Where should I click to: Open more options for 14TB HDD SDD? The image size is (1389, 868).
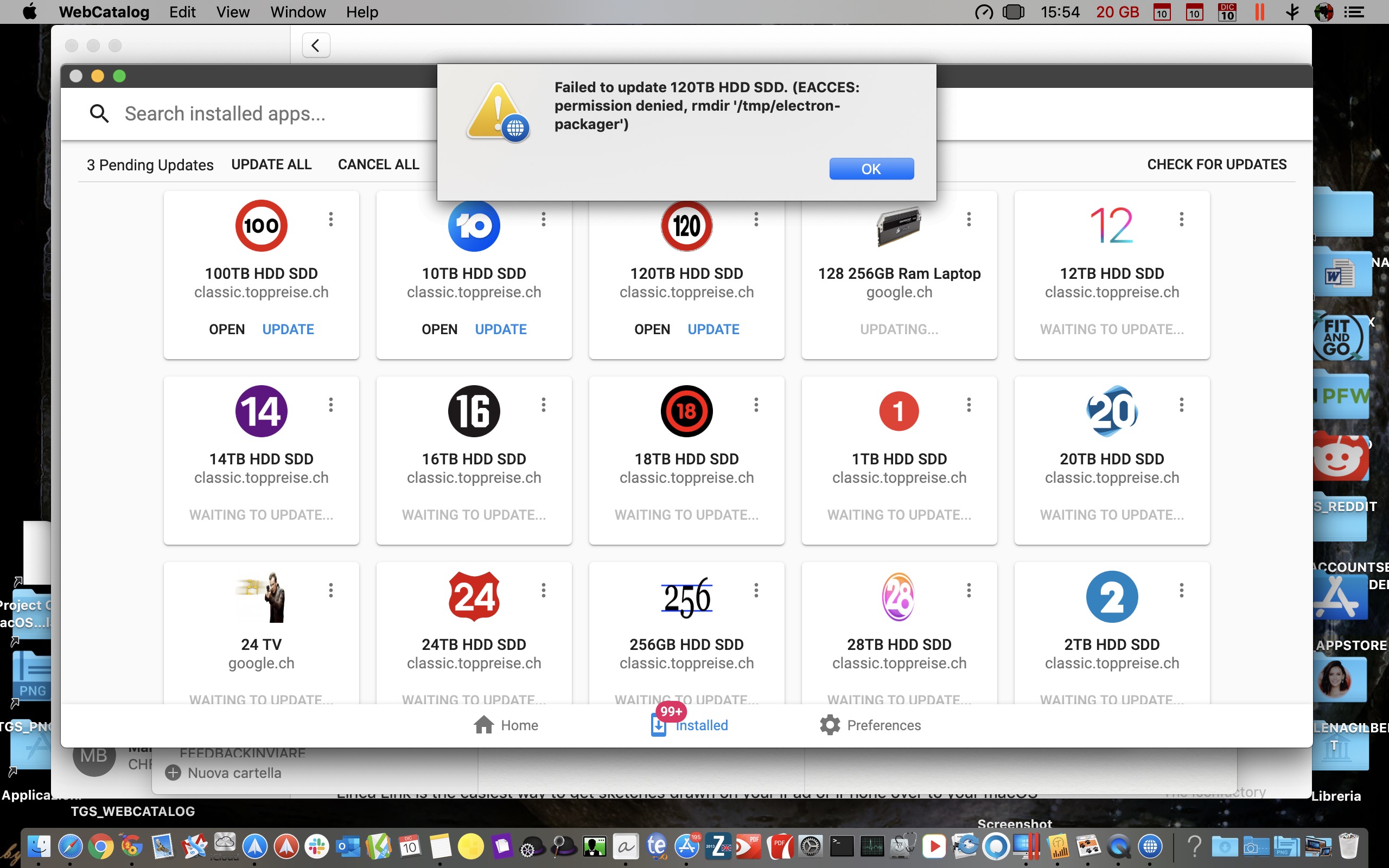point(330,405)
